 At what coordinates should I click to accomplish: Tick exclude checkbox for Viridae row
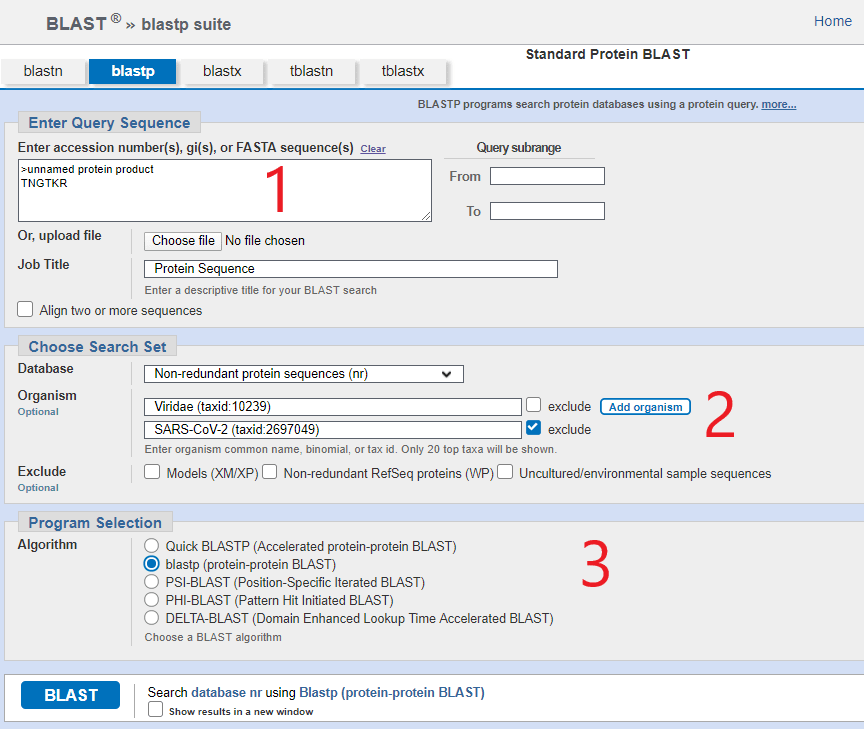(x=533, y=405)
